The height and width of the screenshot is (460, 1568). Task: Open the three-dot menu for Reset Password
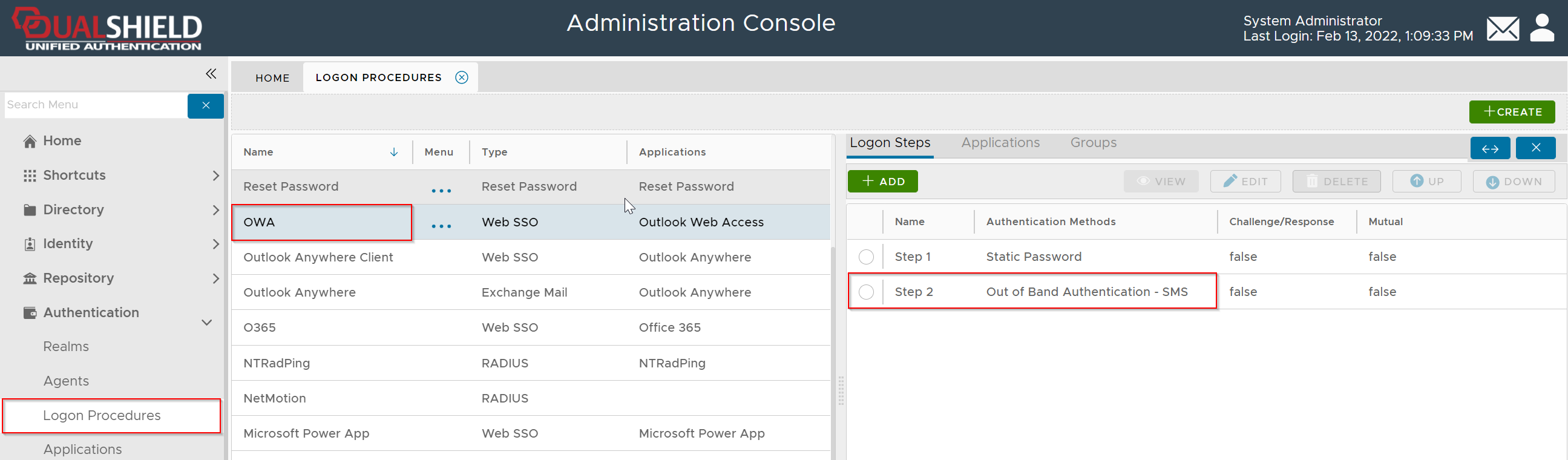(441, 190)
